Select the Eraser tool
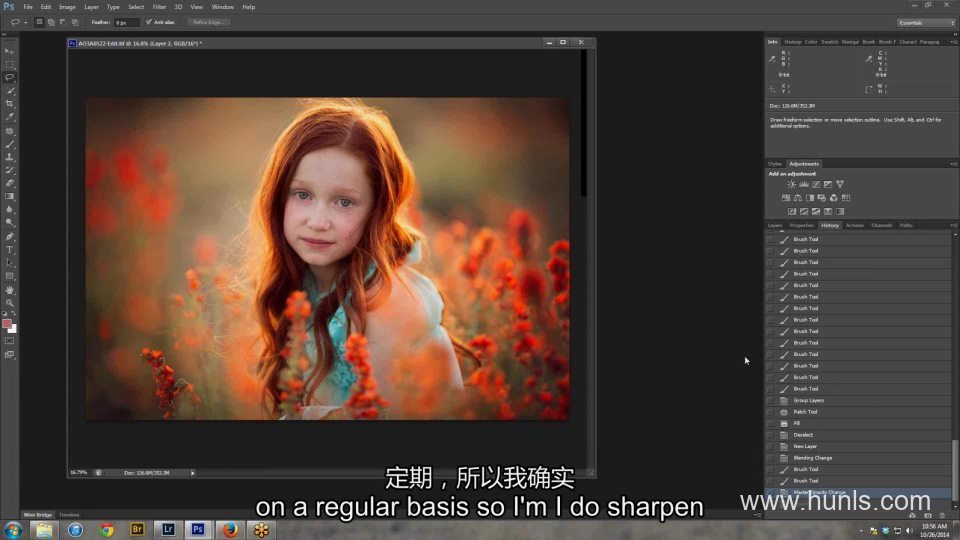This screenshot has width=960, height=540. point(9,183)
